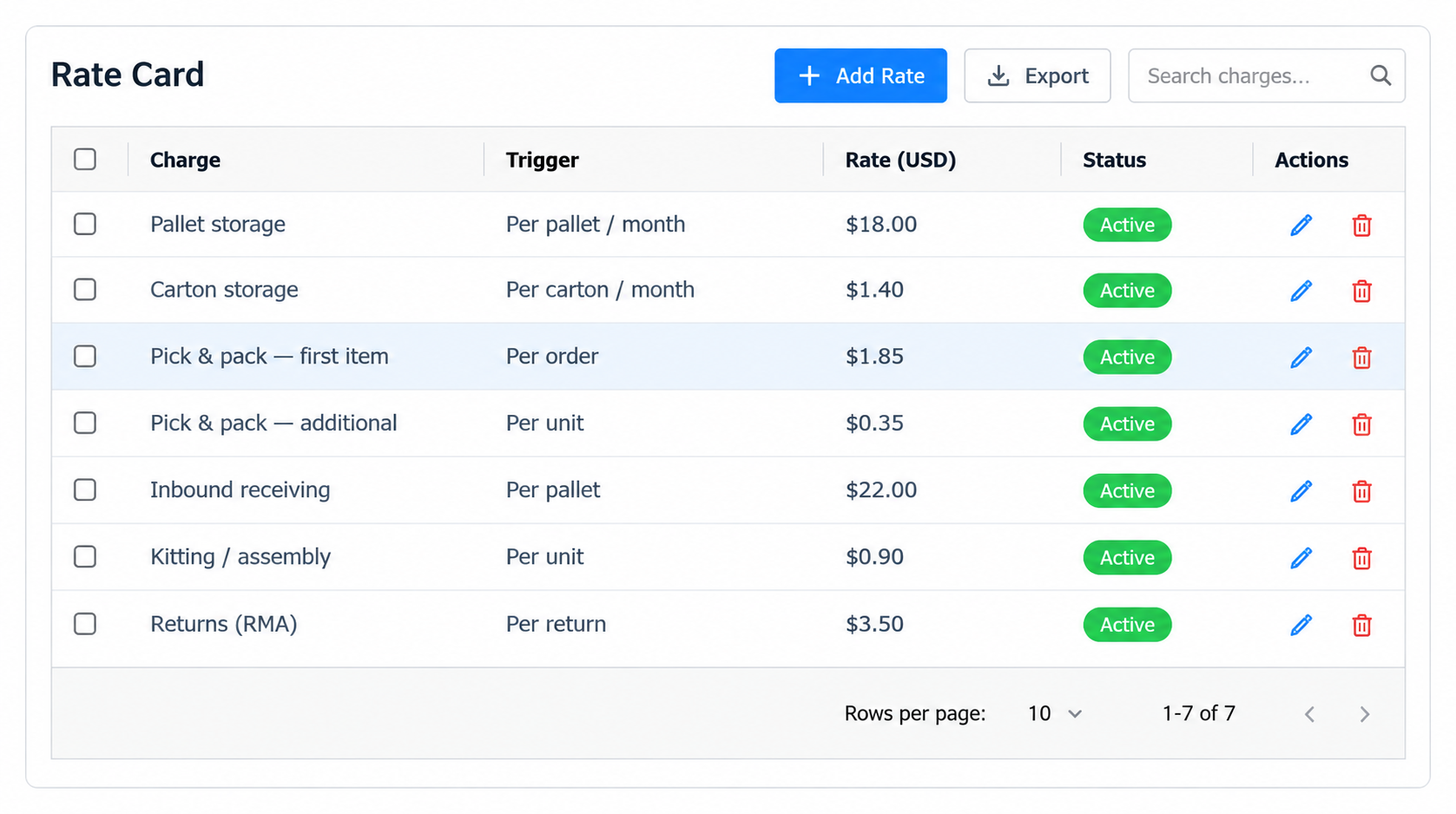Screen dimensions: 1456x814
Task: Click the 'Per return' trigger cell
Action: 556,624
